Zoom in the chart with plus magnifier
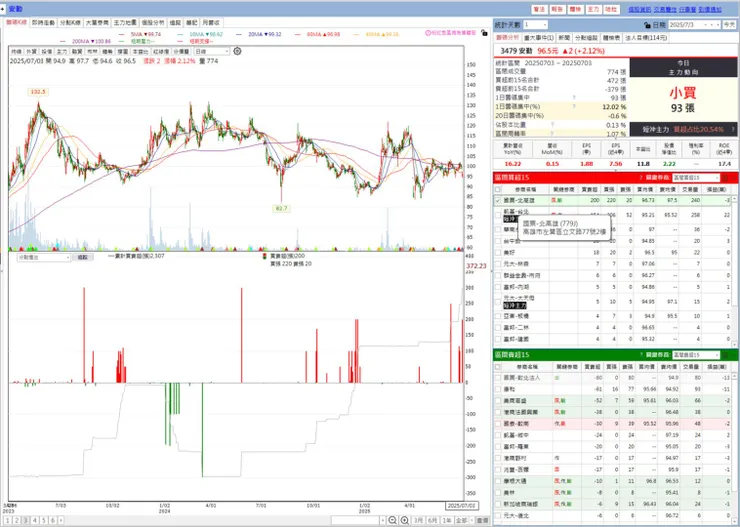Screen dimensions: 740x527 (x=404, y=520)
